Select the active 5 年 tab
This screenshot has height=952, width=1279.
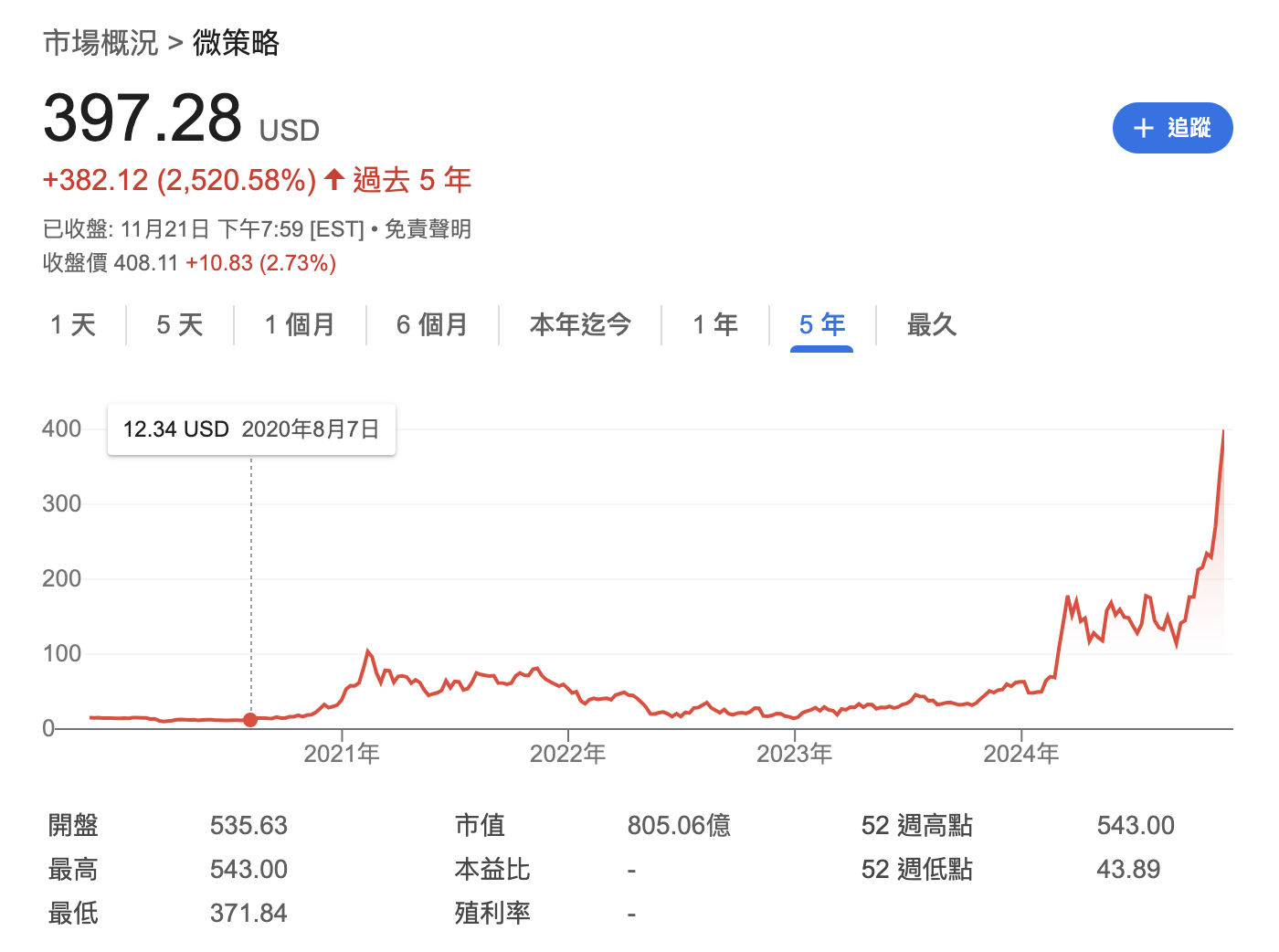(x=822, y=324)
